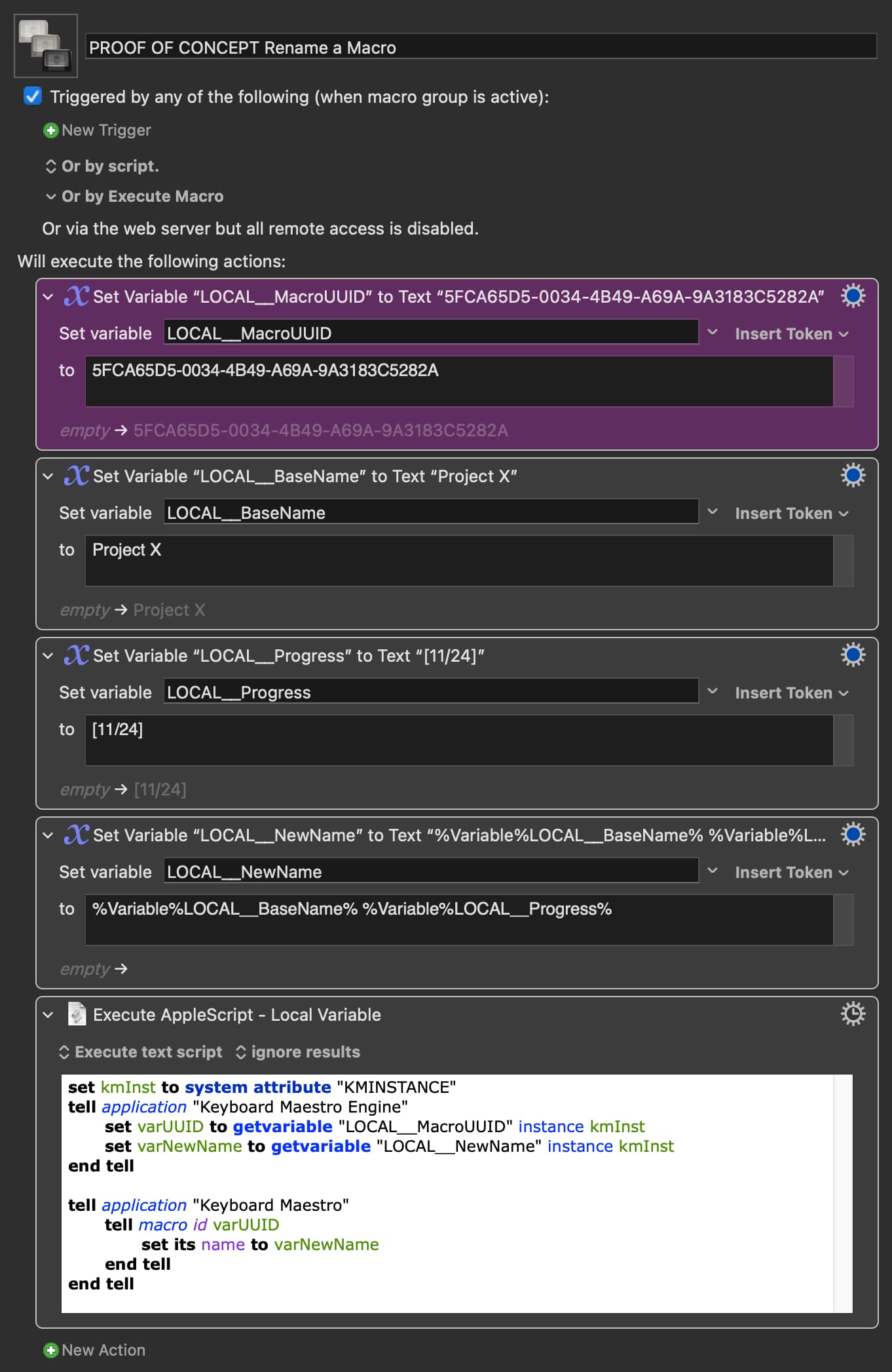The image size is (892, 1372).
Task: Open variable list chevron next to LOCAL__Progress
Action: tap(713, 692)
